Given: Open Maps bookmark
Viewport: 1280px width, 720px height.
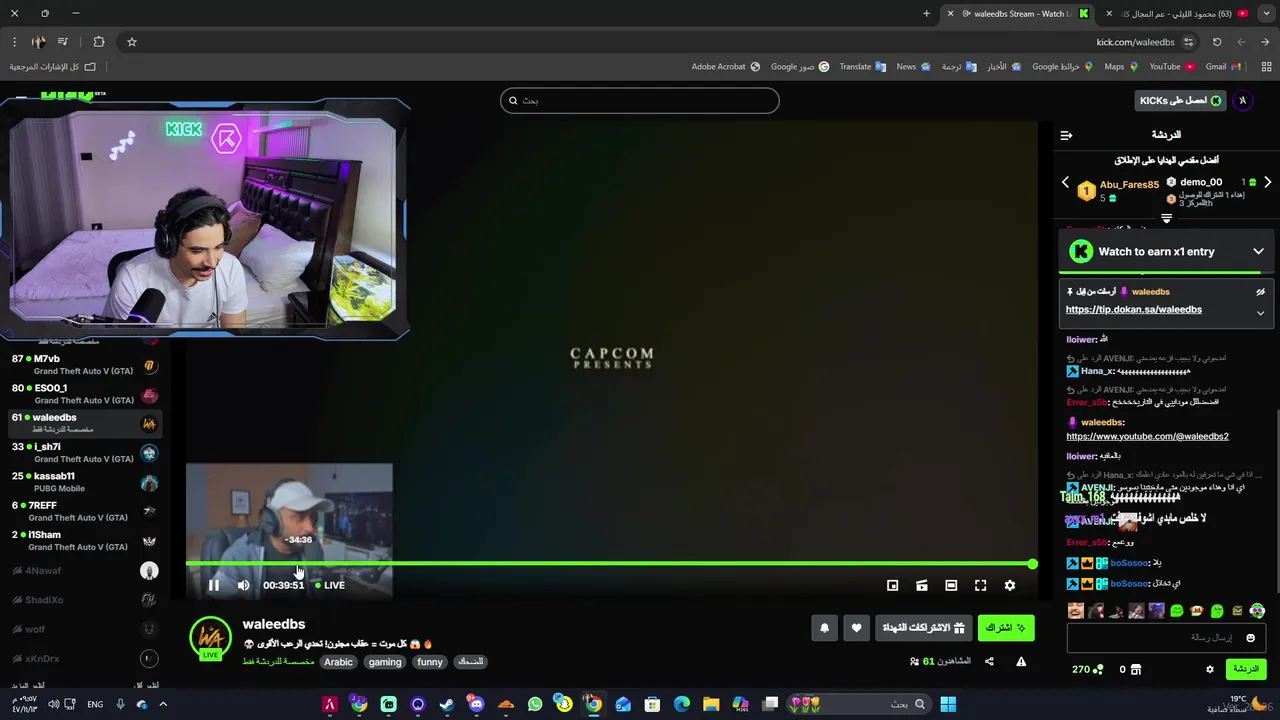Looking at the screenshot, I should pyautogui.click(x=1121, y=67).
